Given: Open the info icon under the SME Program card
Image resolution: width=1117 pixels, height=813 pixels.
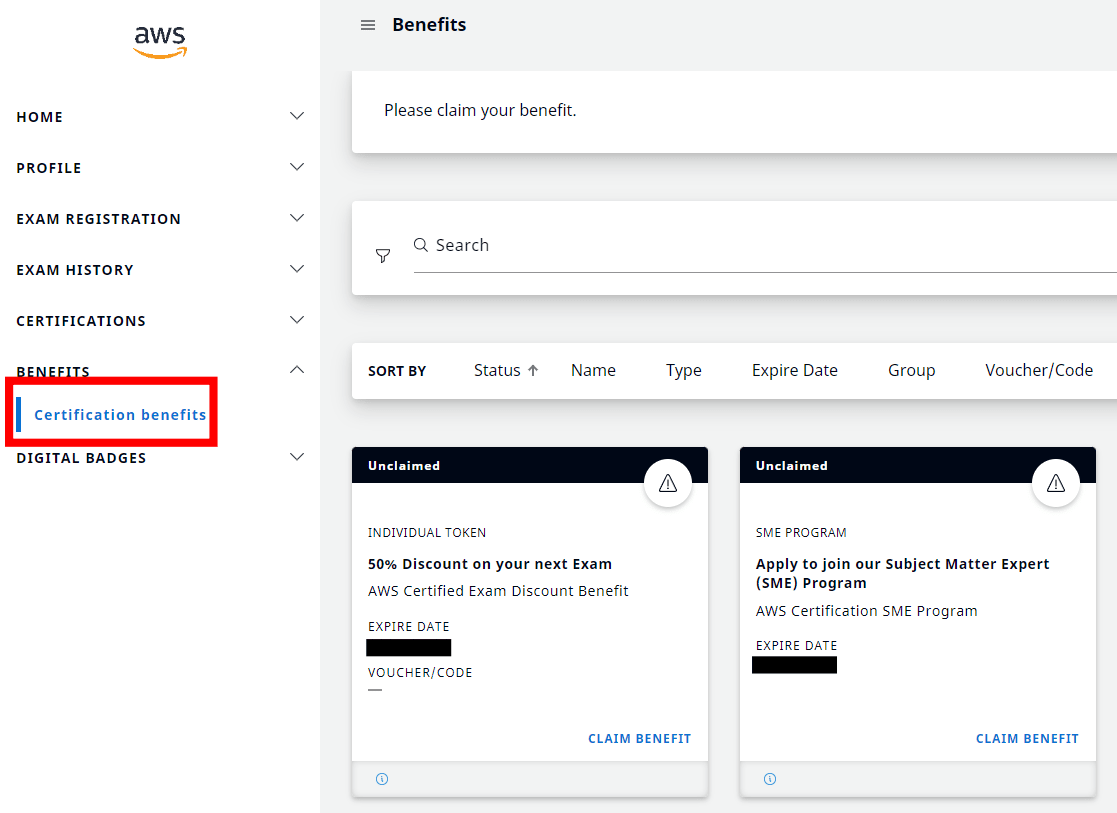Looking at the screenshot, I should click(770, 779).
